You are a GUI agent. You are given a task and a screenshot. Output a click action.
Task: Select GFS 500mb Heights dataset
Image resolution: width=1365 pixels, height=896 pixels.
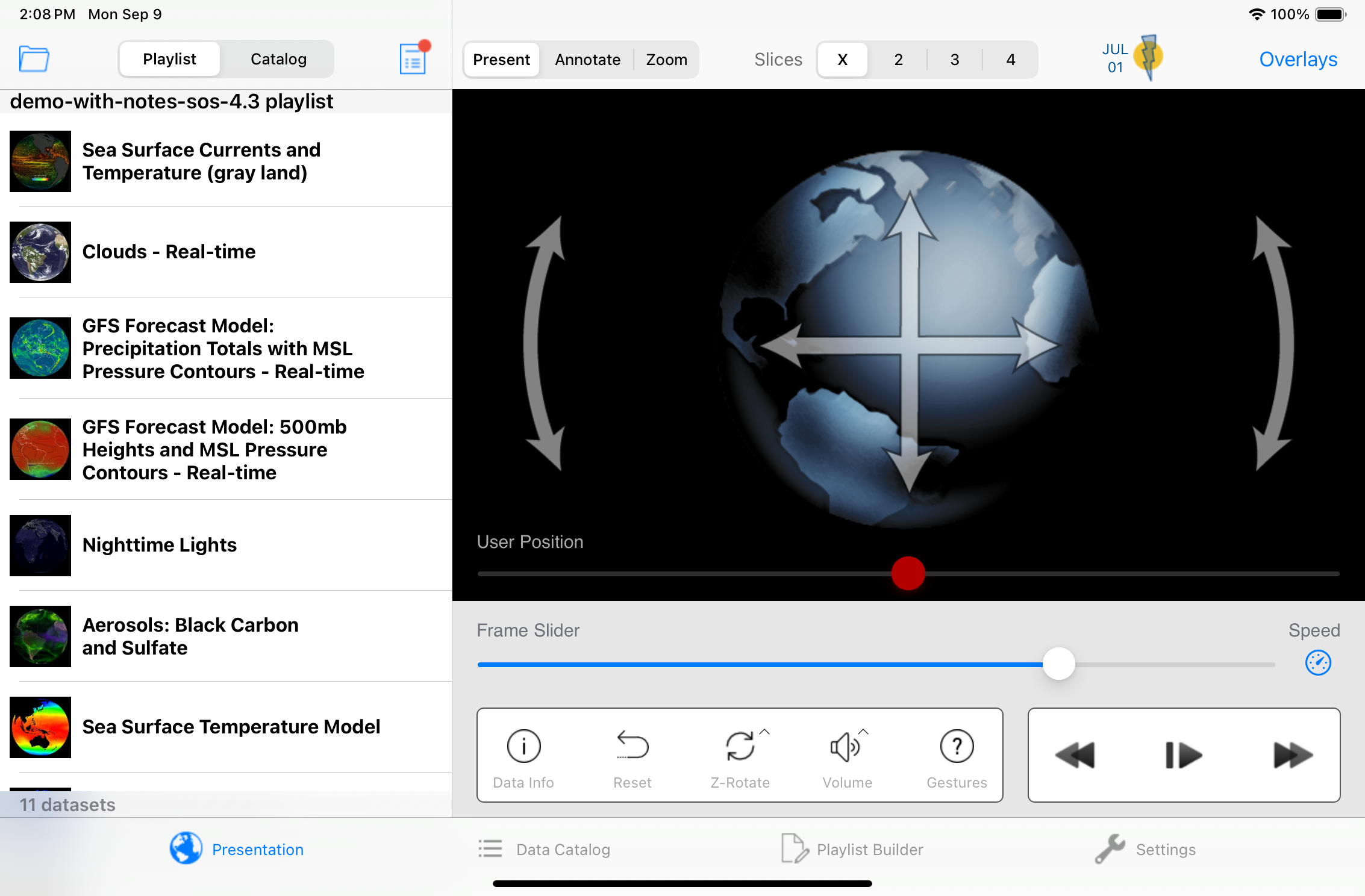(x=226, y=449)
